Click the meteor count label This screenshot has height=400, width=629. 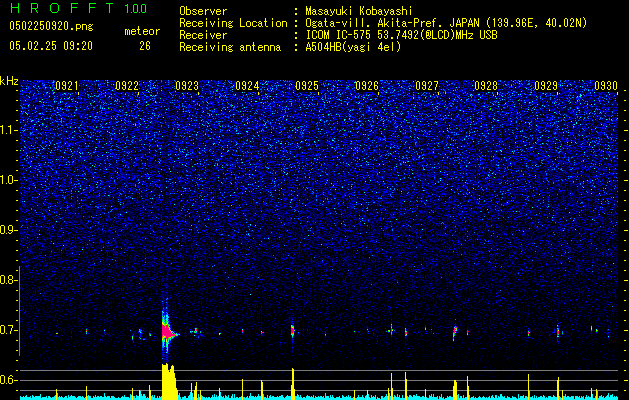(x=142, y=31)
